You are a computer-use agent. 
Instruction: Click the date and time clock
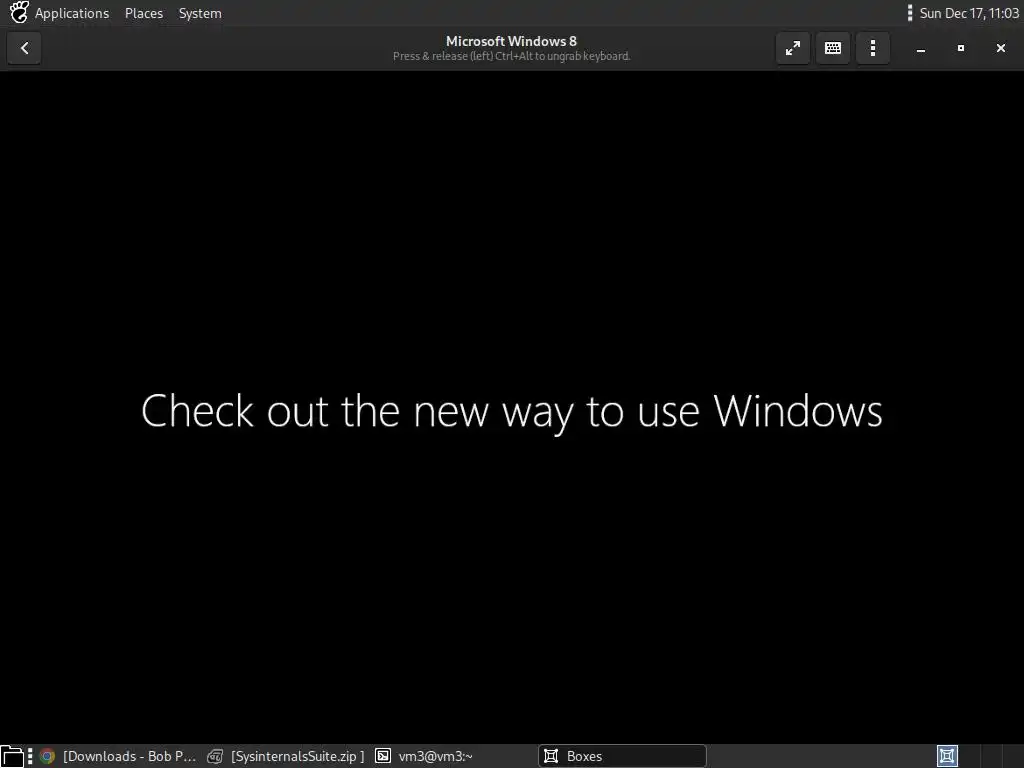click(x=969, y=13)
